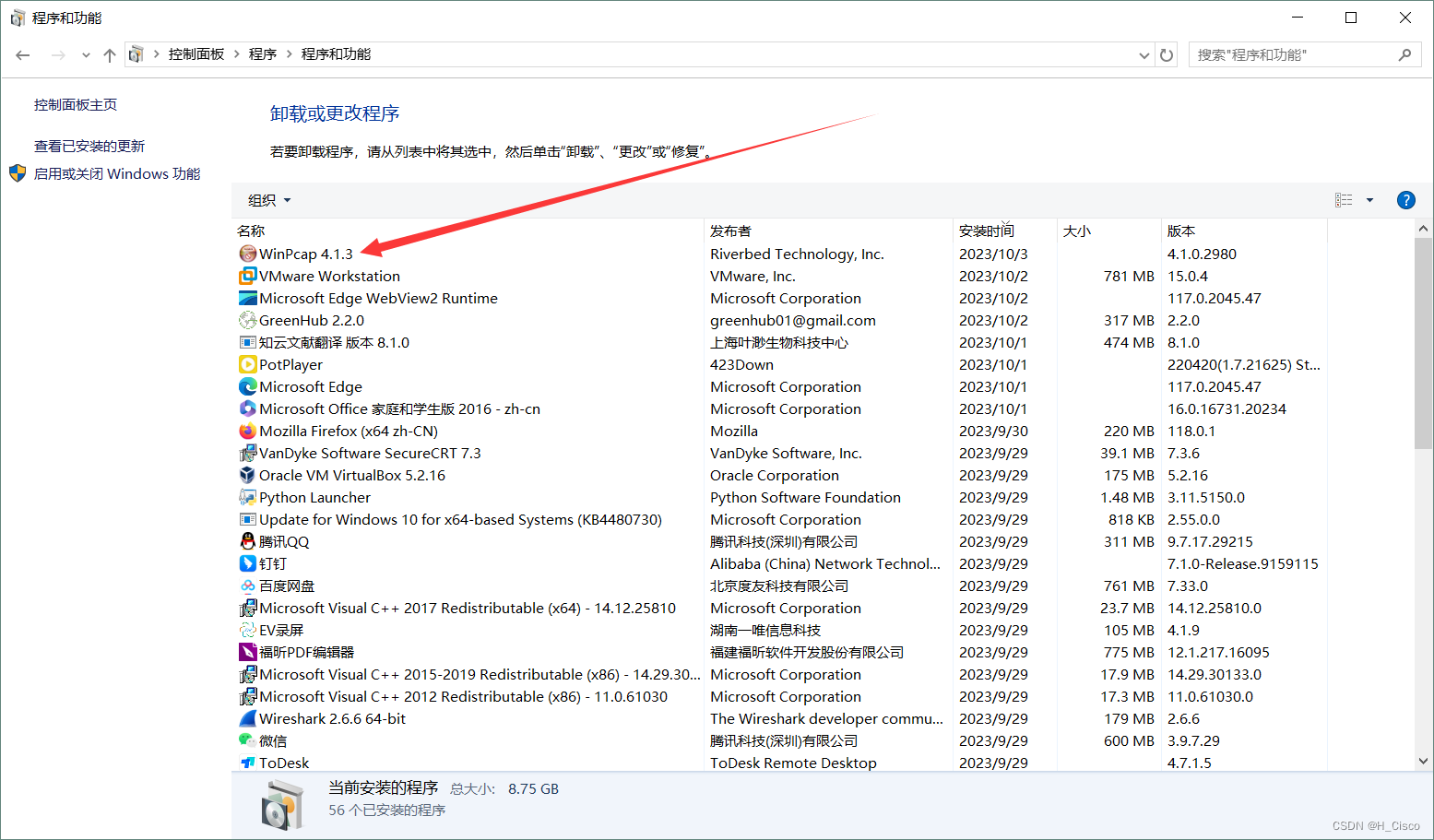Click the 福昕PDF编辑器 icon

[247, 652]
